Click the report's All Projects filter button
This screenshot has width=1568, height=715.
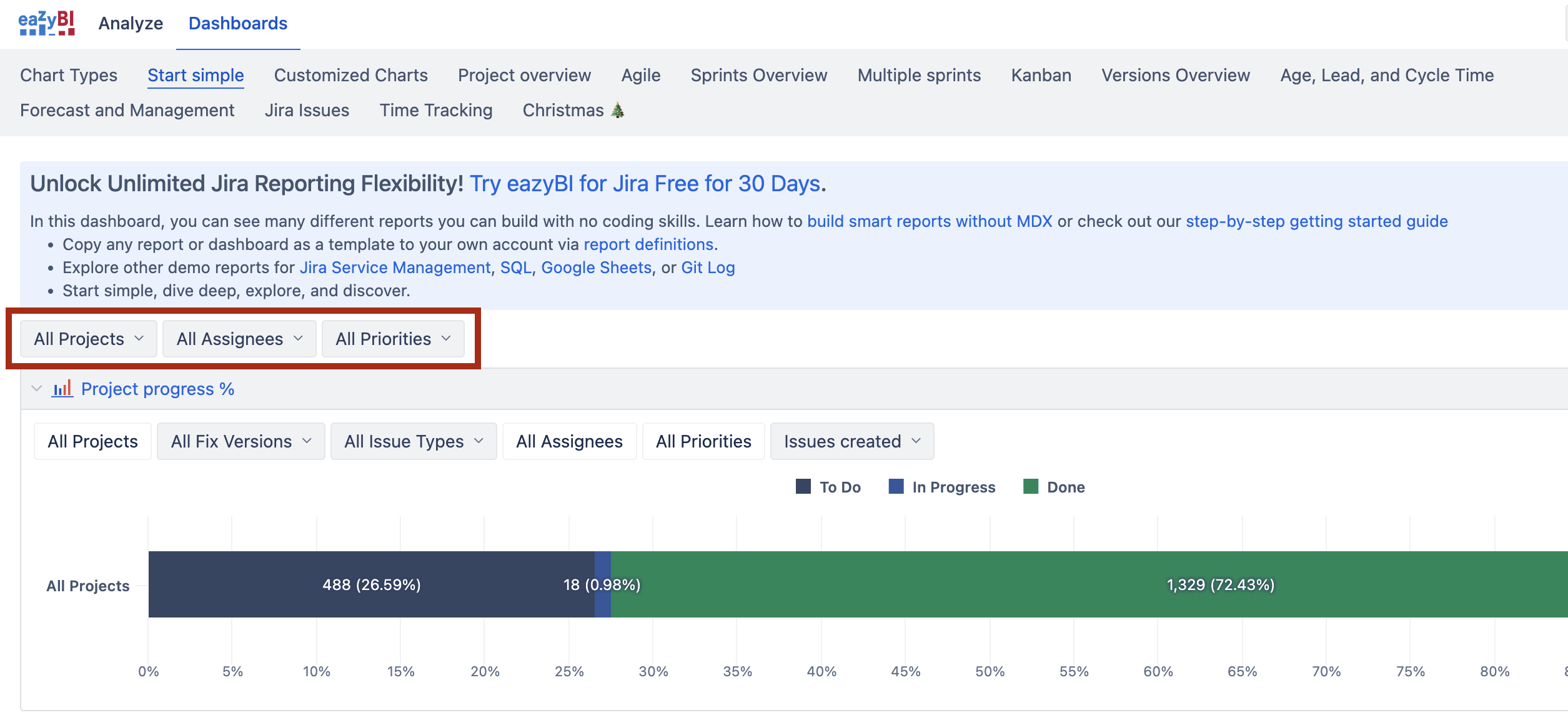[x=92, y=441]
